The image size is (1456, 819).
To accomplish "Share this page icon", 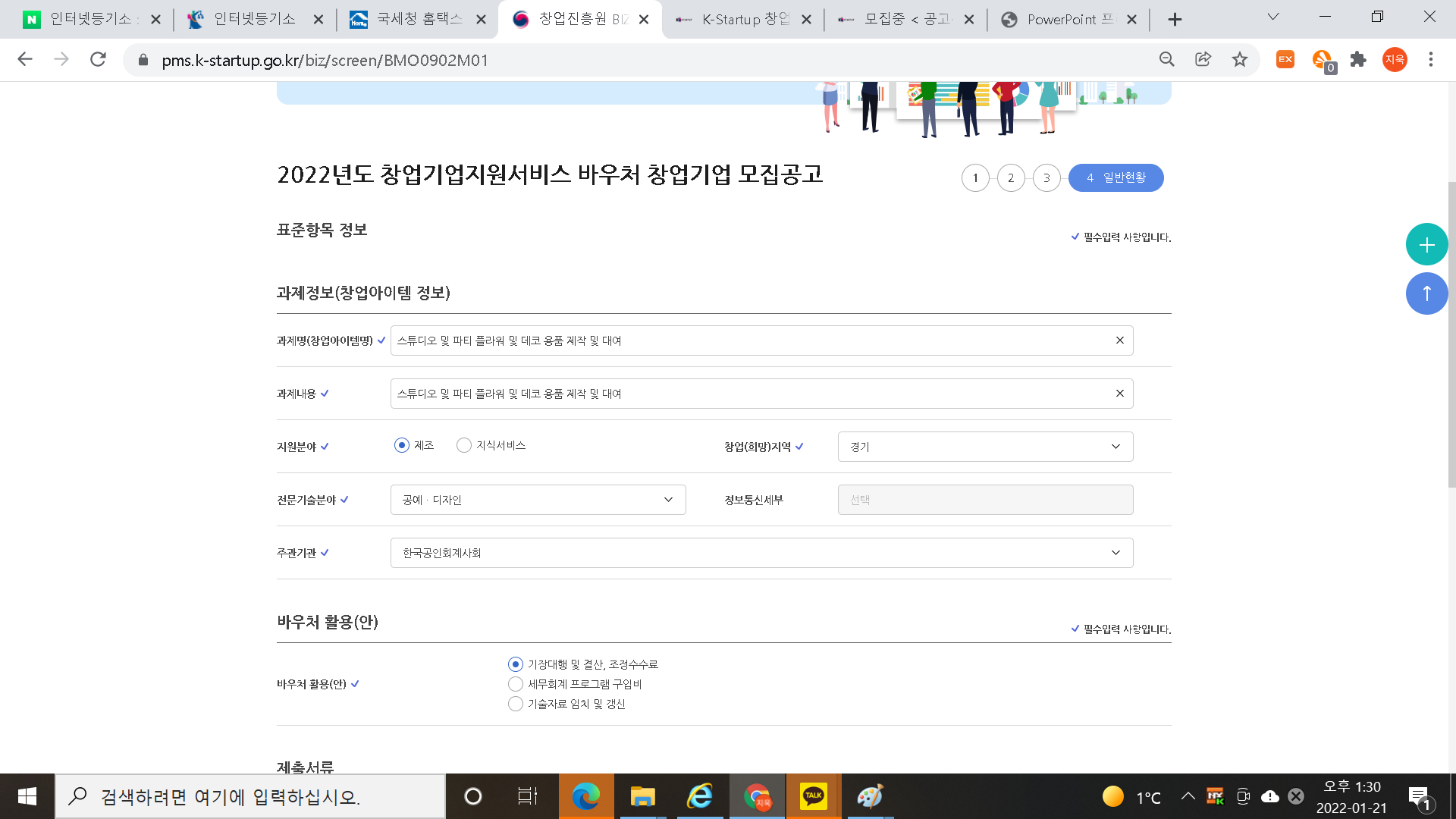I will [x=1203, y=59].
